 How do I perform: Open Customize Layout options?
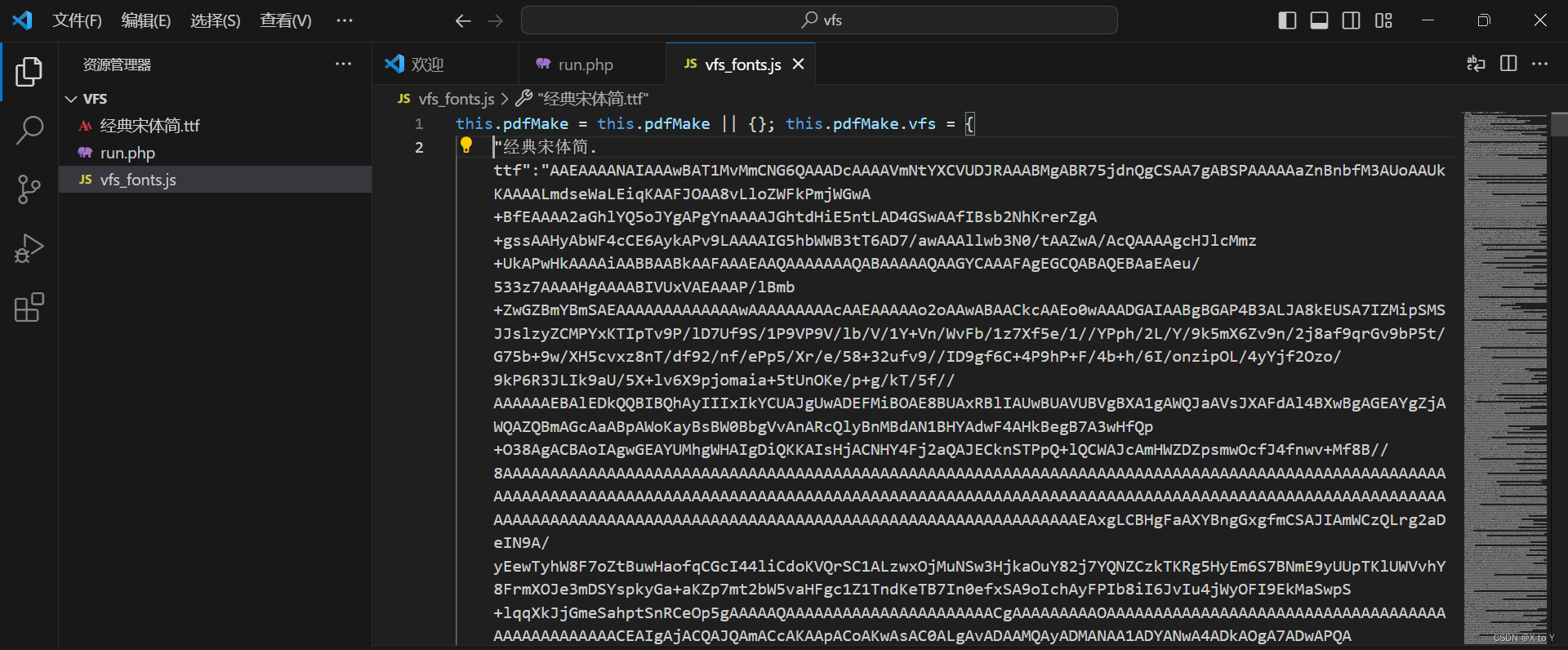pos(1383,20)
